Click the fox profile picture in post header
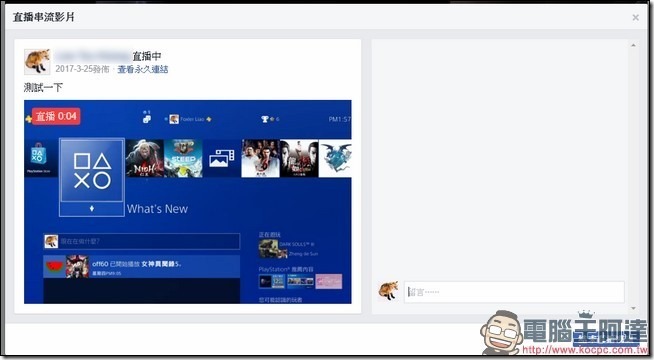This screenshot has width=654, height=360. 37,62
